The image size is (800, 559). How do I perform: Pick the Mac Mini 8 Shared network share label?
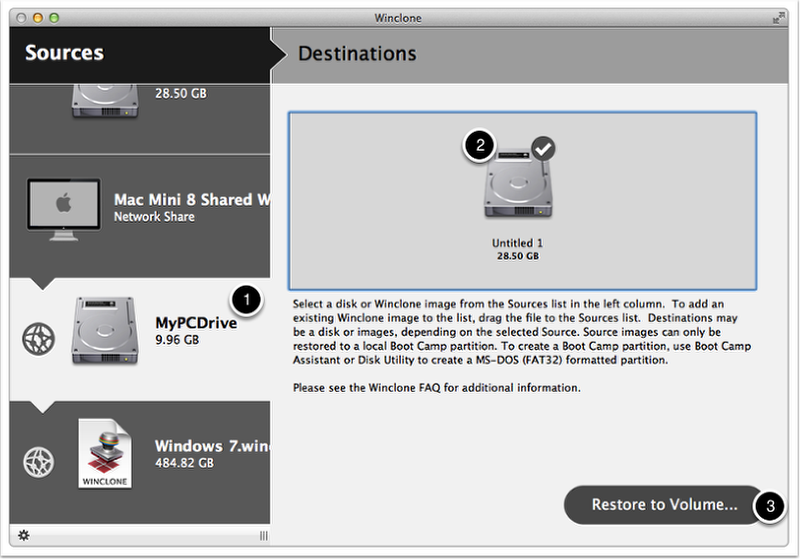[x=191, y=200]
